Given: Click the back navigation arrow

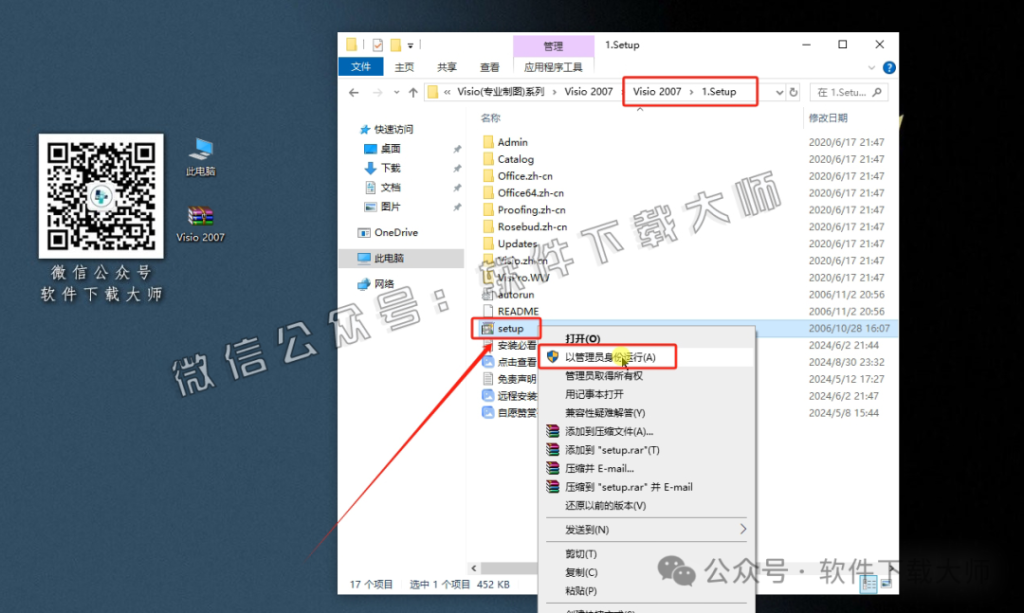Looking at the screenshot, I should 352,91.
